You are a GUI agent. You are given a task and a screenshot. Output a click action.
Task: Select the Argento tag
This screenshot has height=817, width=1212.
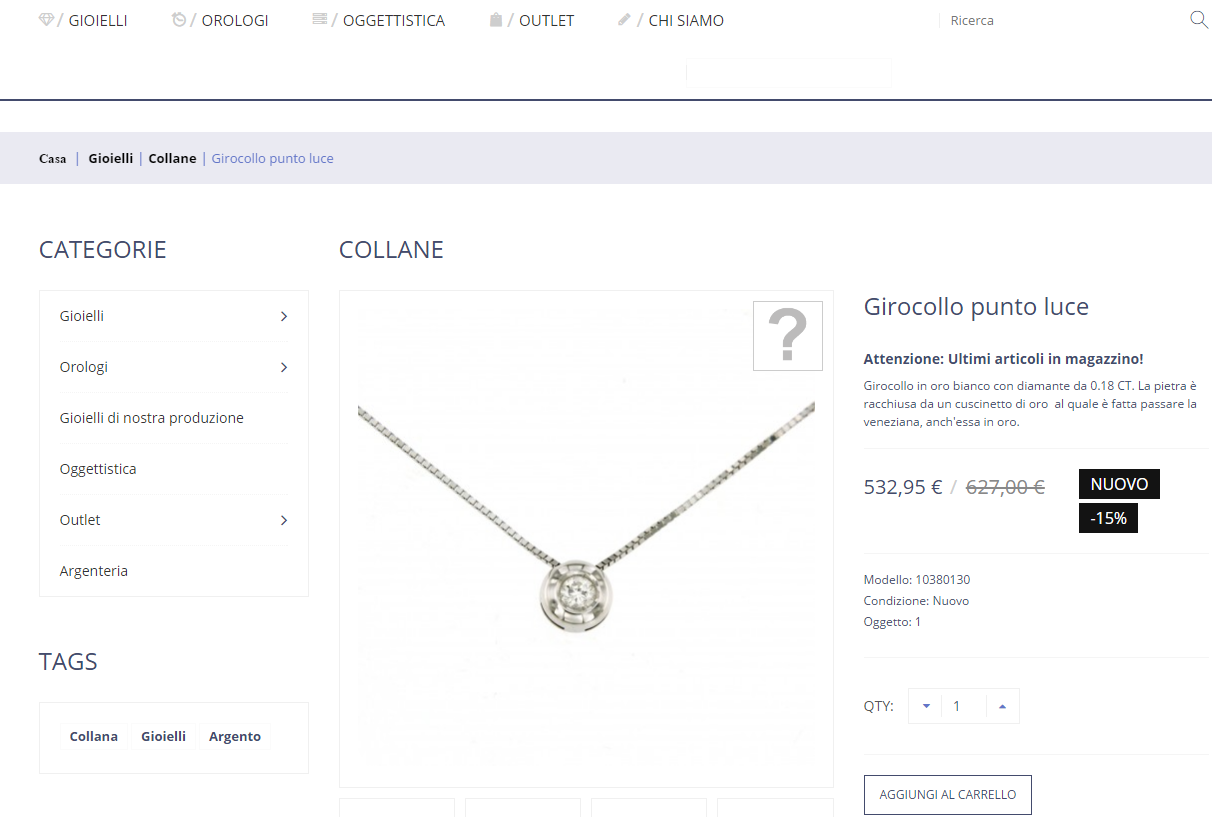pyautogui.click(x=235, y=736)
